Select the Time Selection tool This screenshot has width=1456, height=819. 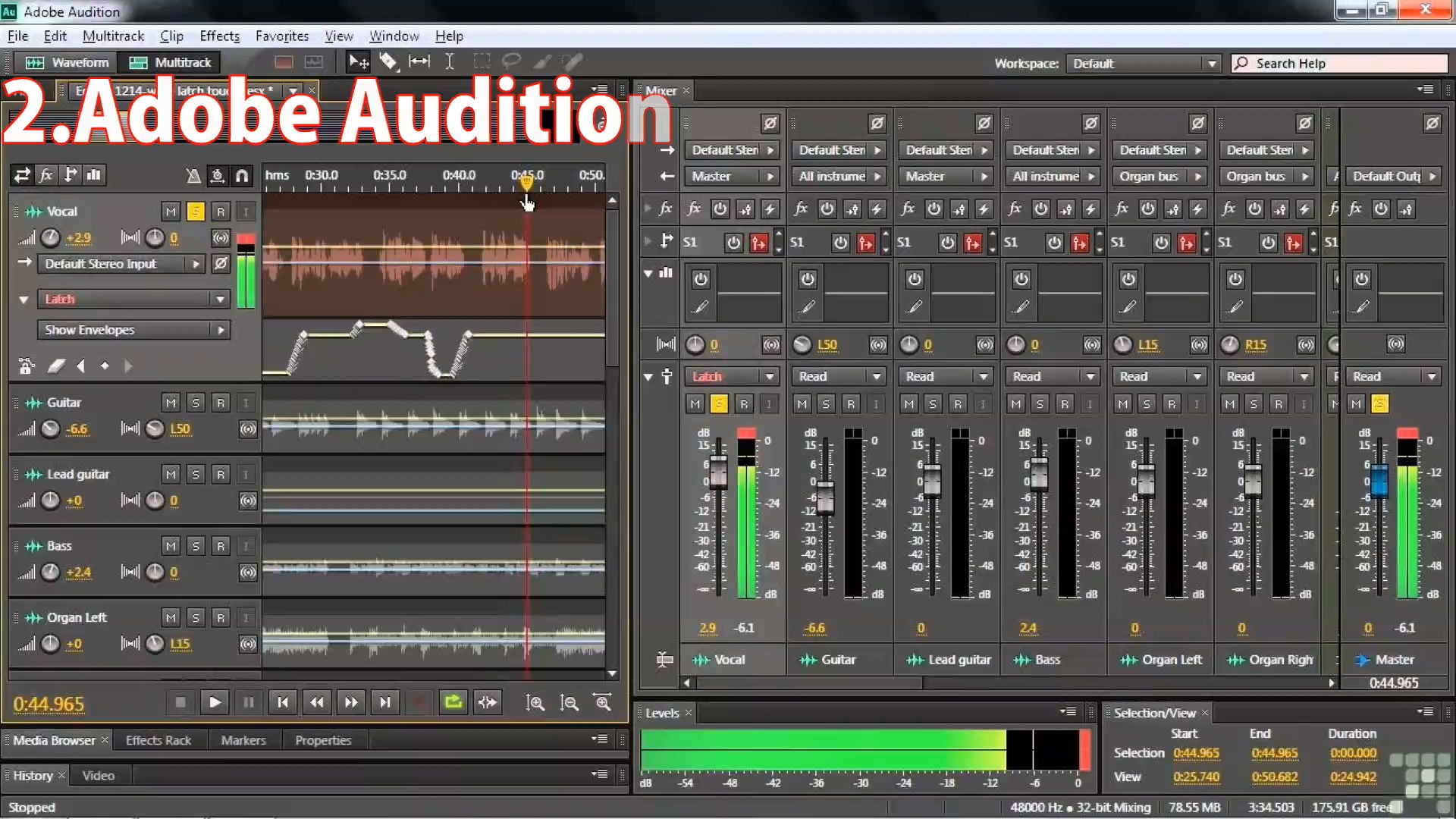click(x=450, y=61)
